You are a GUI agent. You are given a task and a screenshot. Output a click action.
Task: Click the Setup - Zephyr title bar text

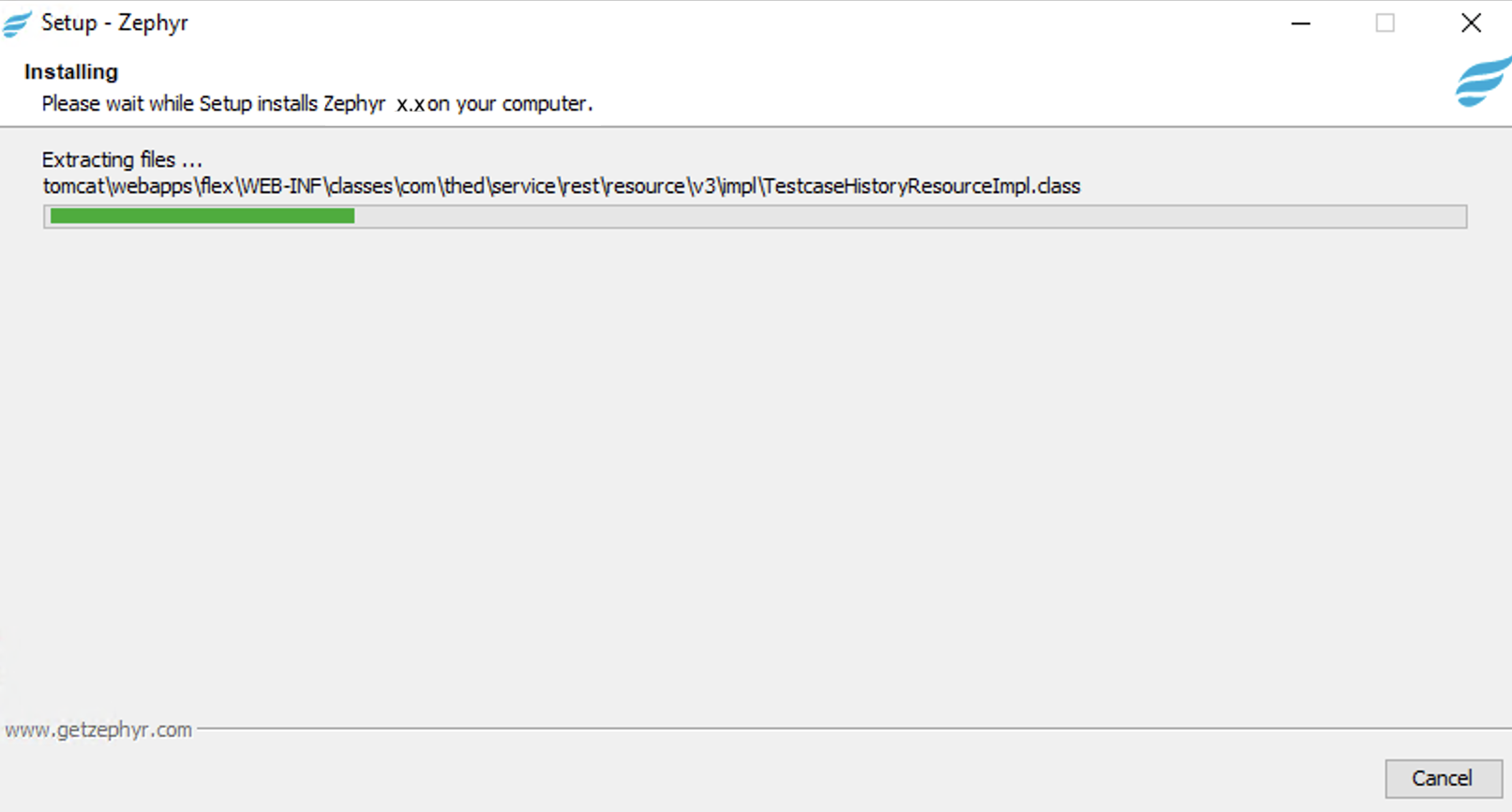click(x=114, y=23)
